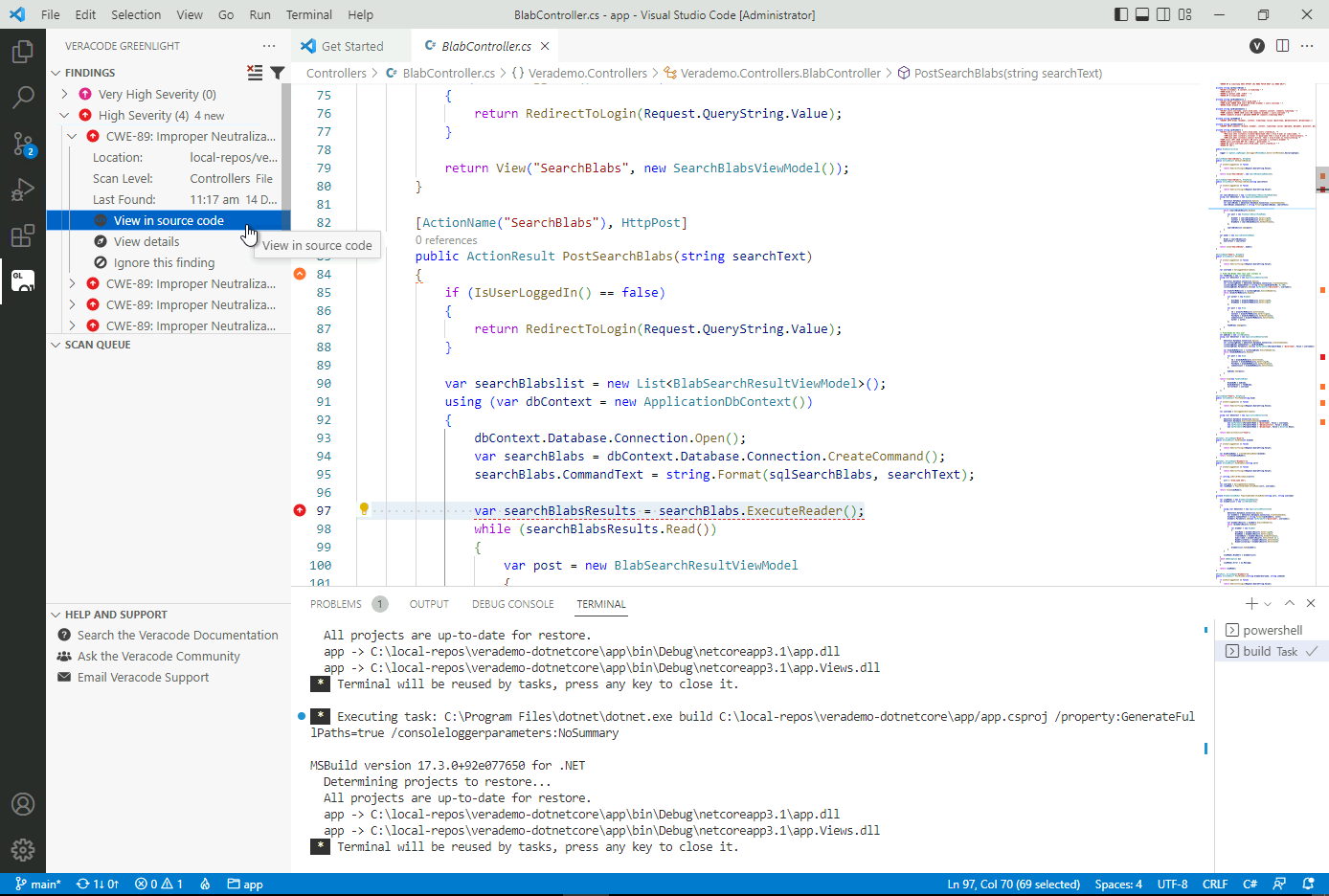Click synchronize changes in status bar
The height and width of the screenshot is (896, 1329).
point(98,884)
